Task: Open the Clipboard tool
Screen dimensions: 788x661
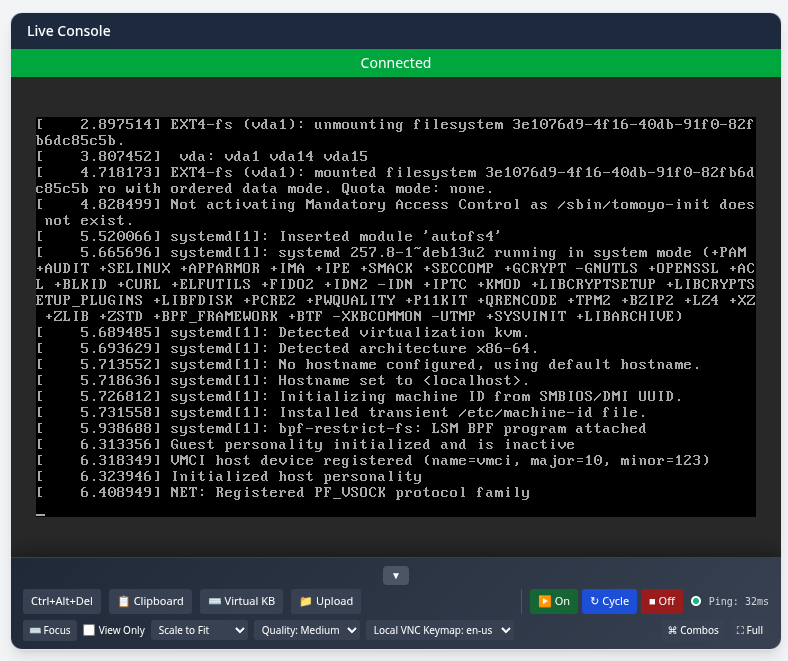Action: click(x=151, y=601)
